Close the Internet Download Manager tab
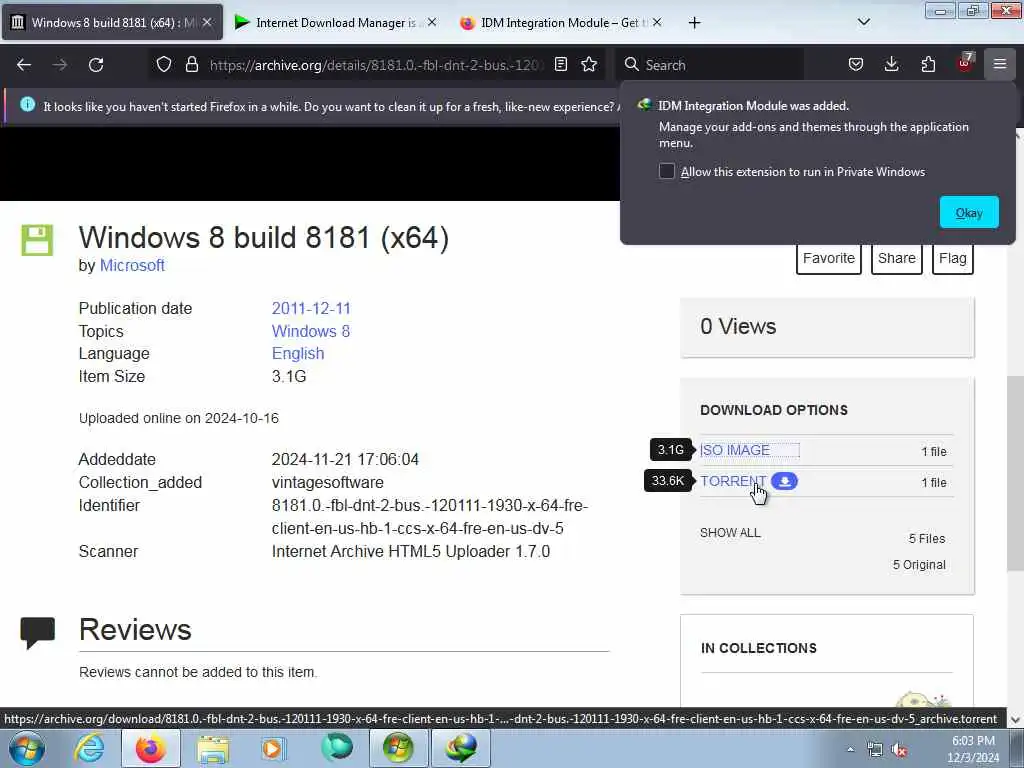 coord(432,22)
